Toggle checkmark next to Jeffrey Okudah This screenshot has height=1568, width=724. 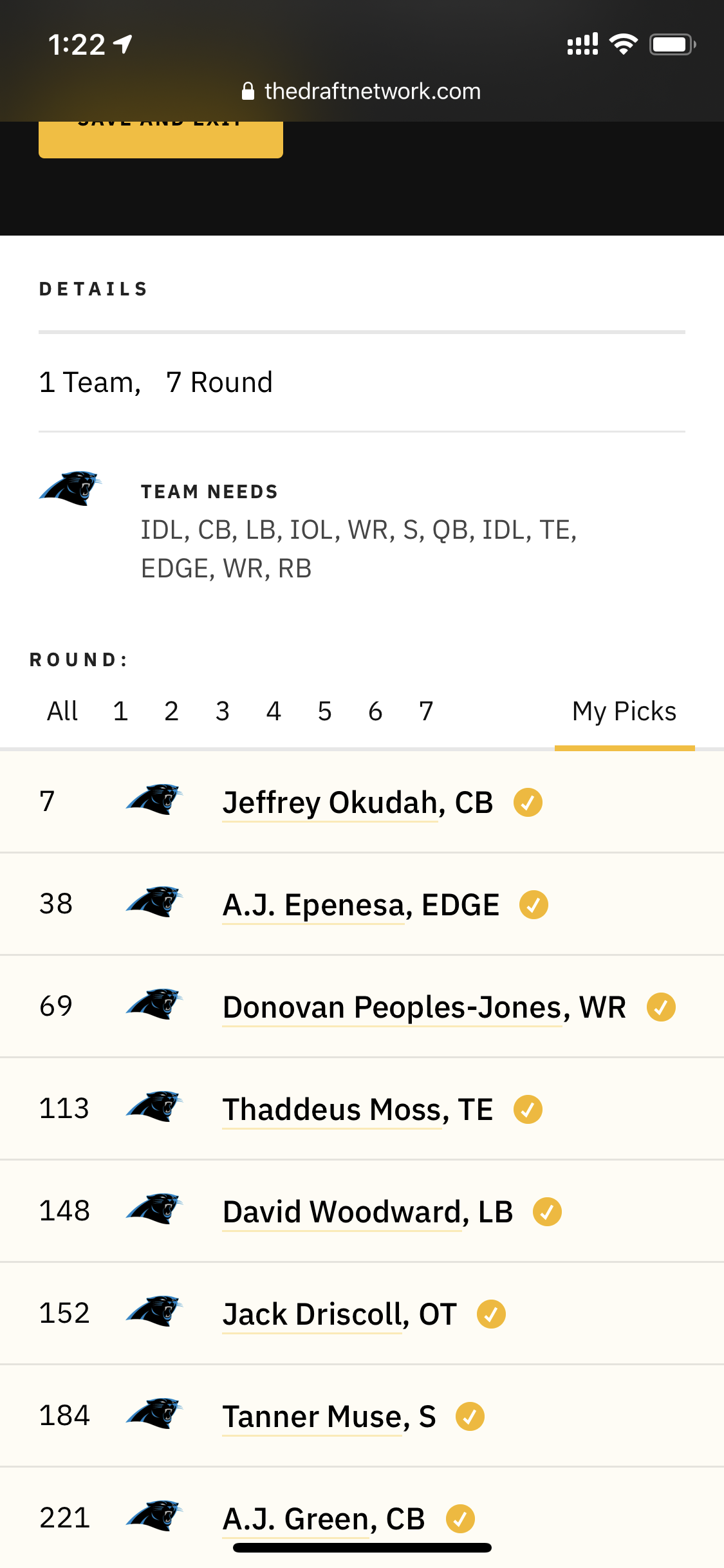point(528,803)
